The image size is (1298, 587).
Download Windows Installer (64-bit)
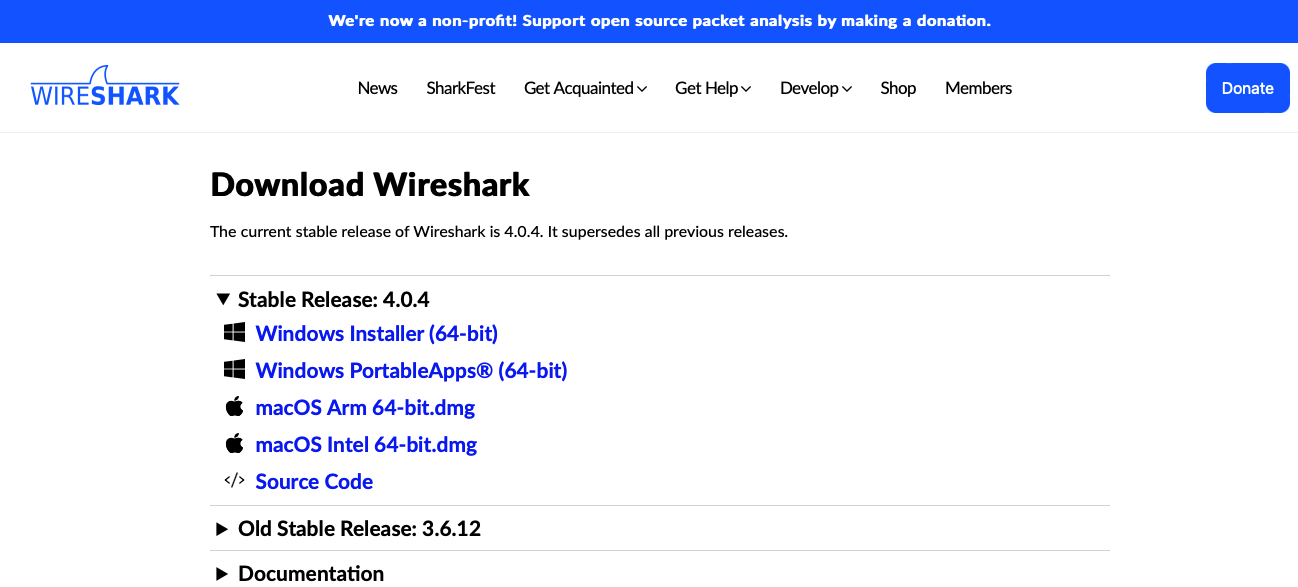tap(377, 333)
